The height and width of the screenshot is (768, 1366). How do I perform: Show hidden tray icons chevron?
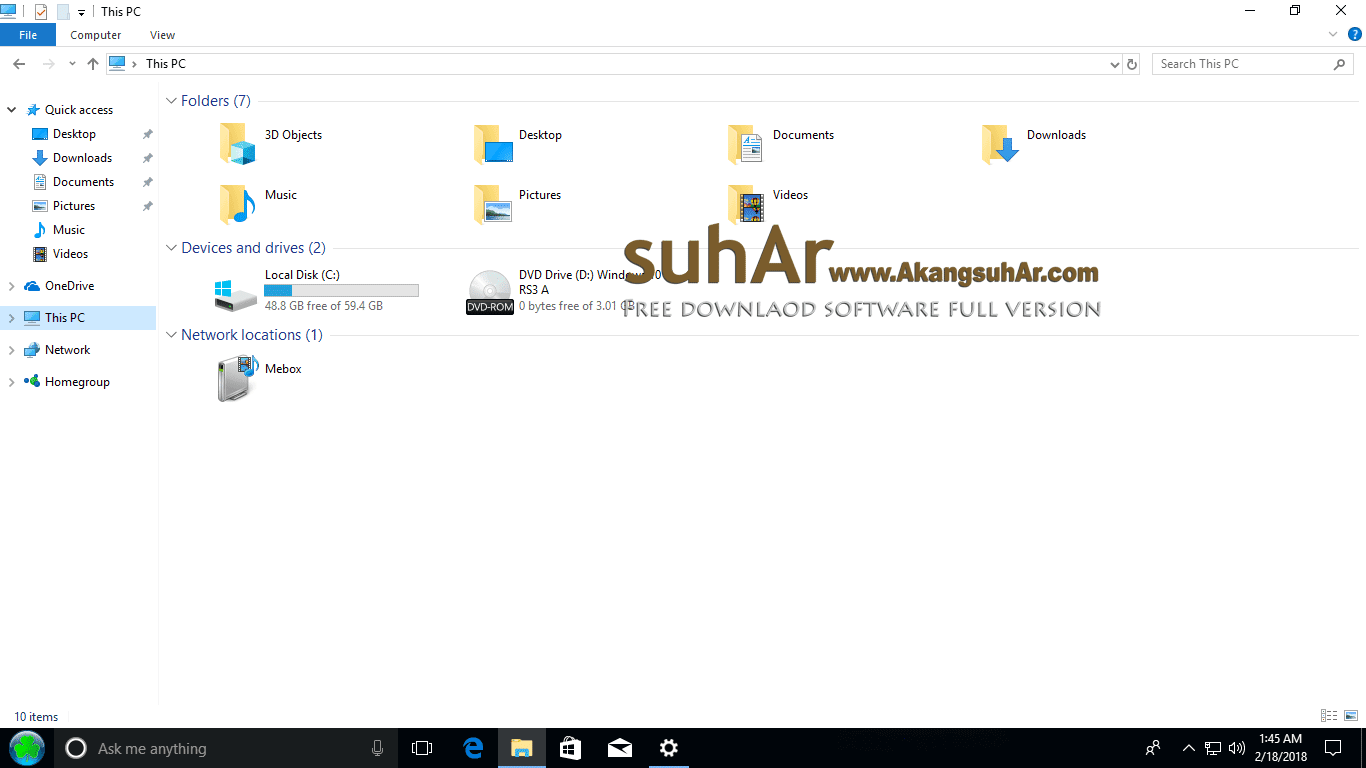1188,748
